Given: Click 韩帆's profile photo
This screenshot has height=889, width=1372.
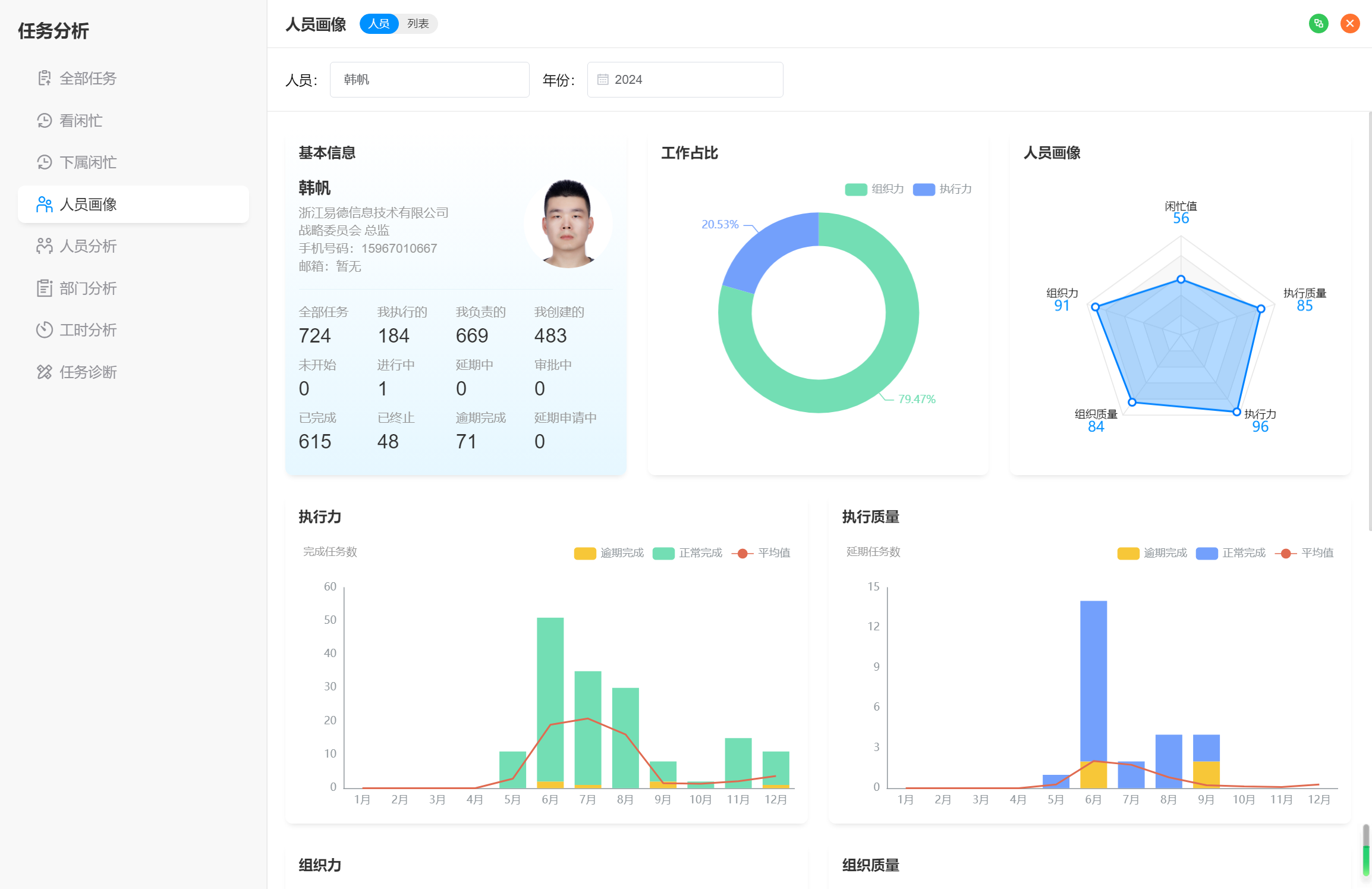Looking at the screenshot, I should coord(568,224).
